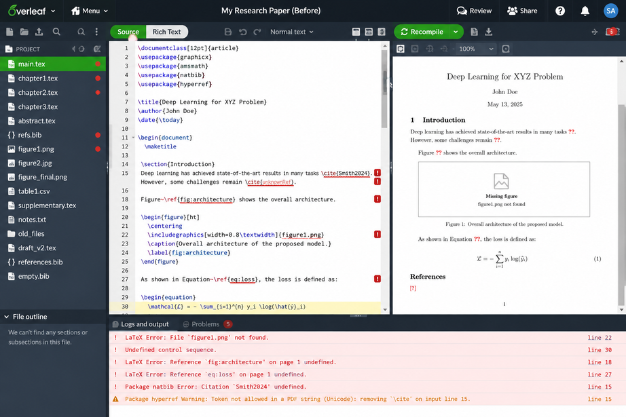Open the new folder icon in sidebar
The width and height of the screenshot is (626, 417).
click(x=24, y=32)
